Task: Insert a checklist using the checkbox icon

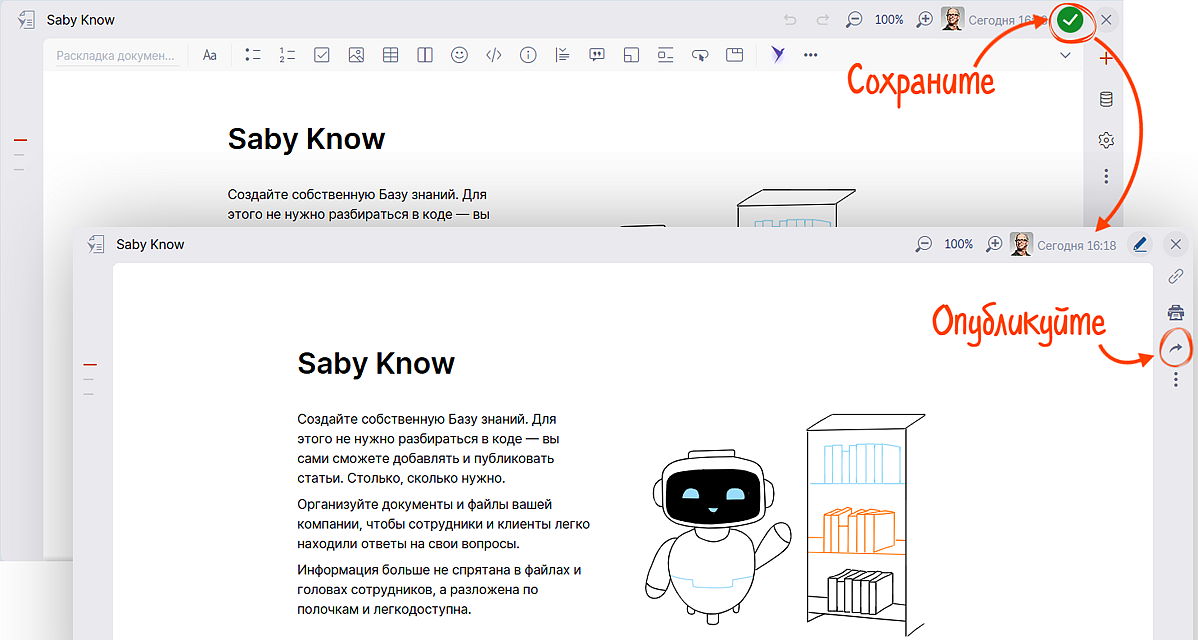Action: point(322,55)
